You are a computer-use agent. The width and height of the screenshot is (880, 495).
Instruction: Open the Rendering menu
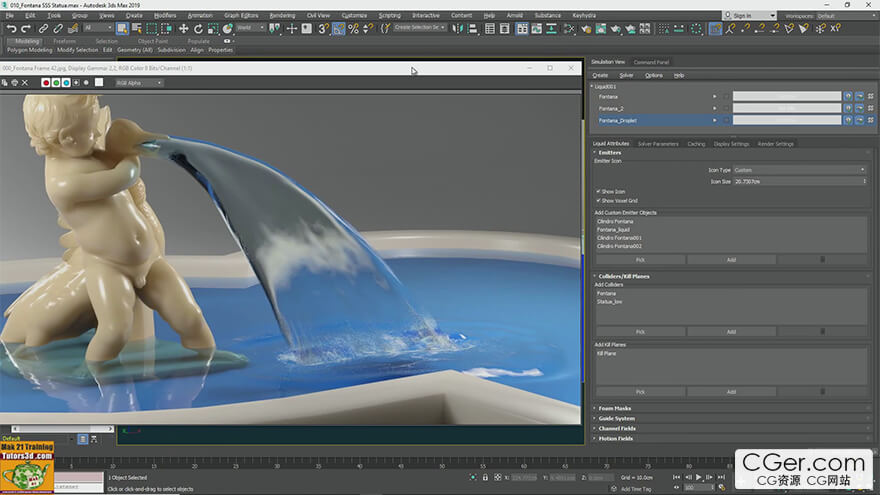pyautogui.click(x=282, y=15)
